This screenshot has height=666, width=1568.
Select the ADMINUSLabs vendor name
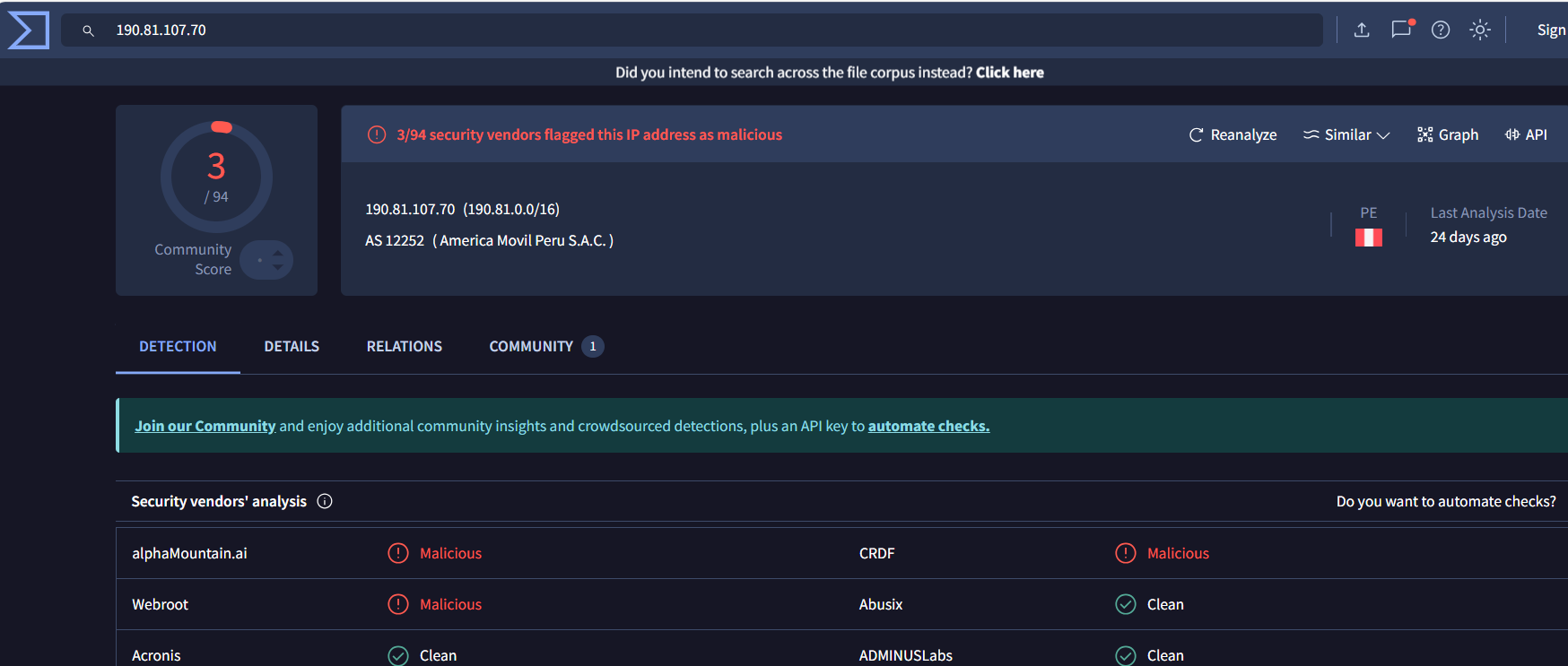[x=905, y=655]
